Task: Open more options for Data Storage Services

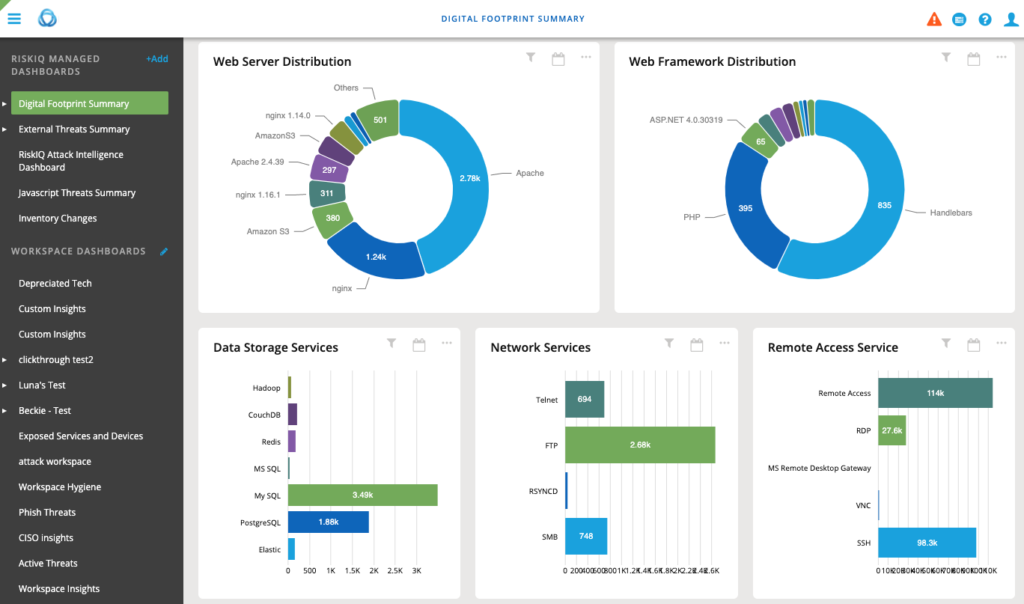Action: (447, 343)
